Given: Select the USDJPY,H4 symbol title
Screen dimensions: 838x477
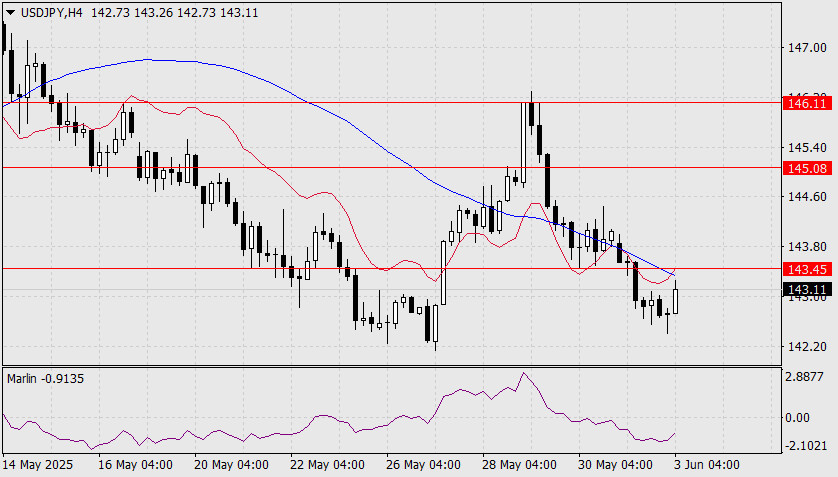Looking at the screenshot, I should (x=52, y=13).
